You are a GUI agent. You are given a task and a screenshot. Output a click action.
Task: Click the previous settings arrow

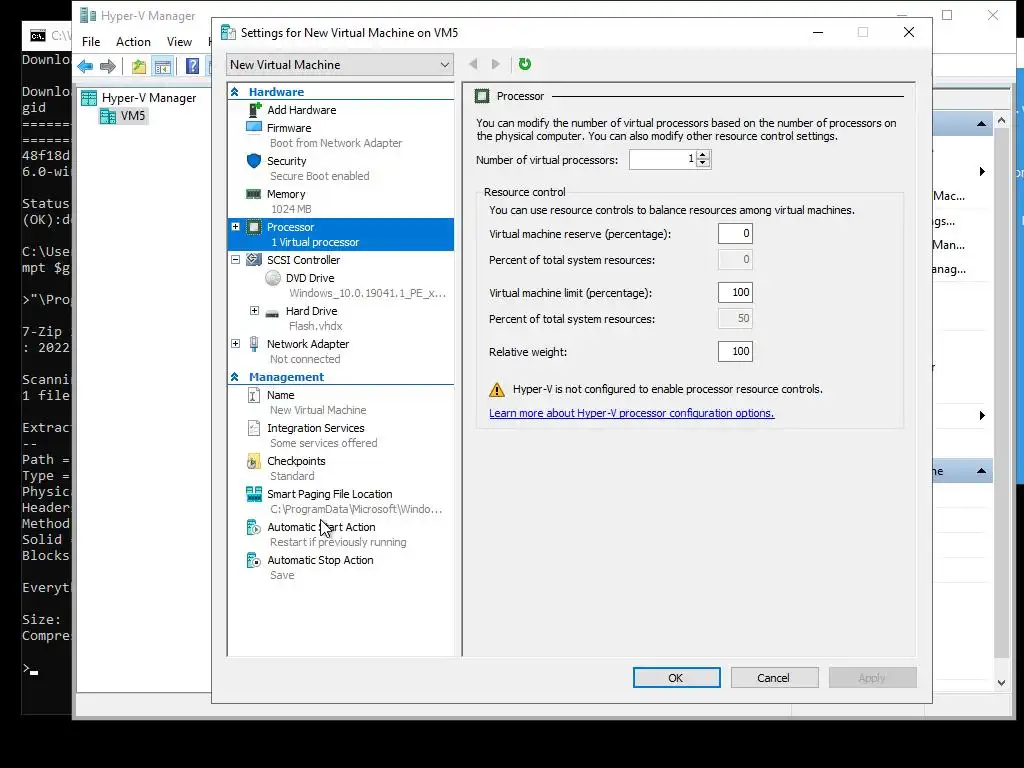[473, 64]
